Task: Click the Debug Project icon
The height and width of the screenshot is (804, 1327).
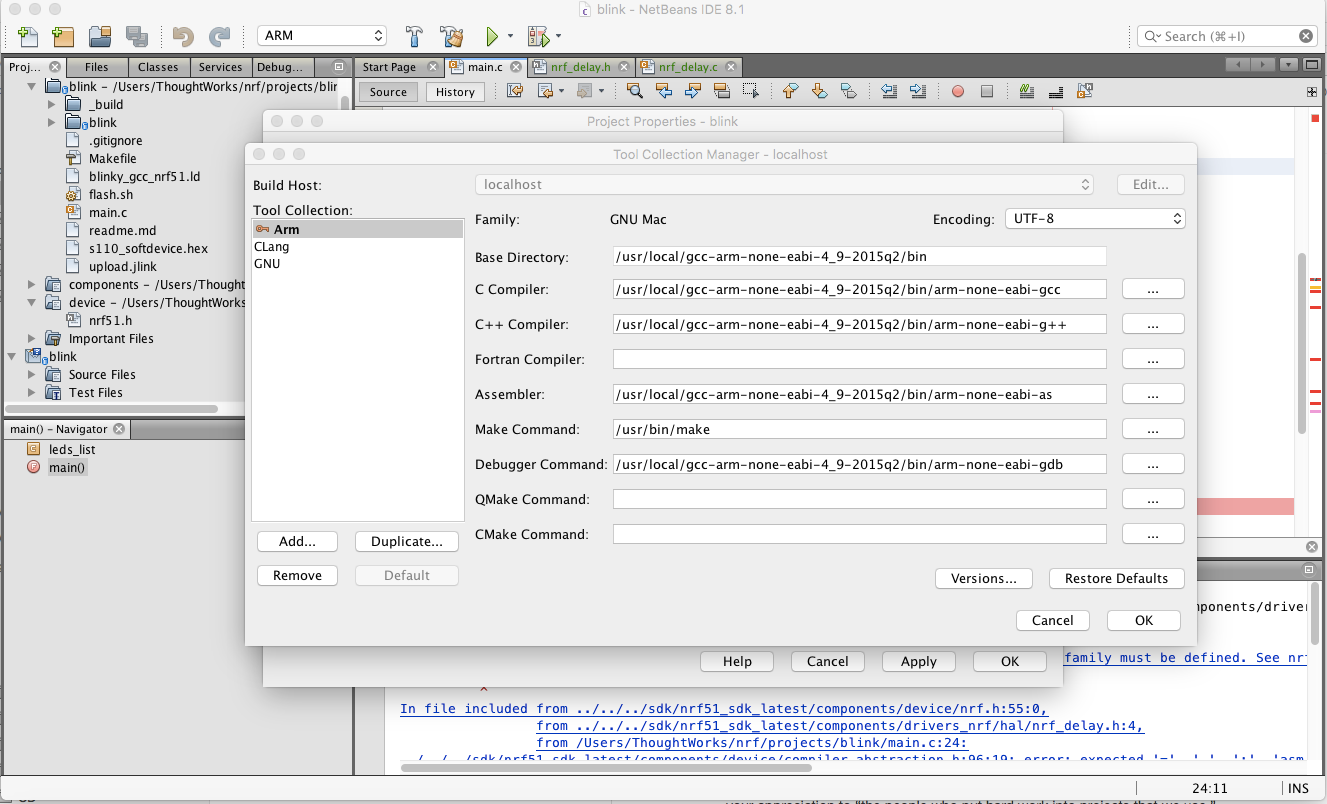Action: [x=539, y=36]
